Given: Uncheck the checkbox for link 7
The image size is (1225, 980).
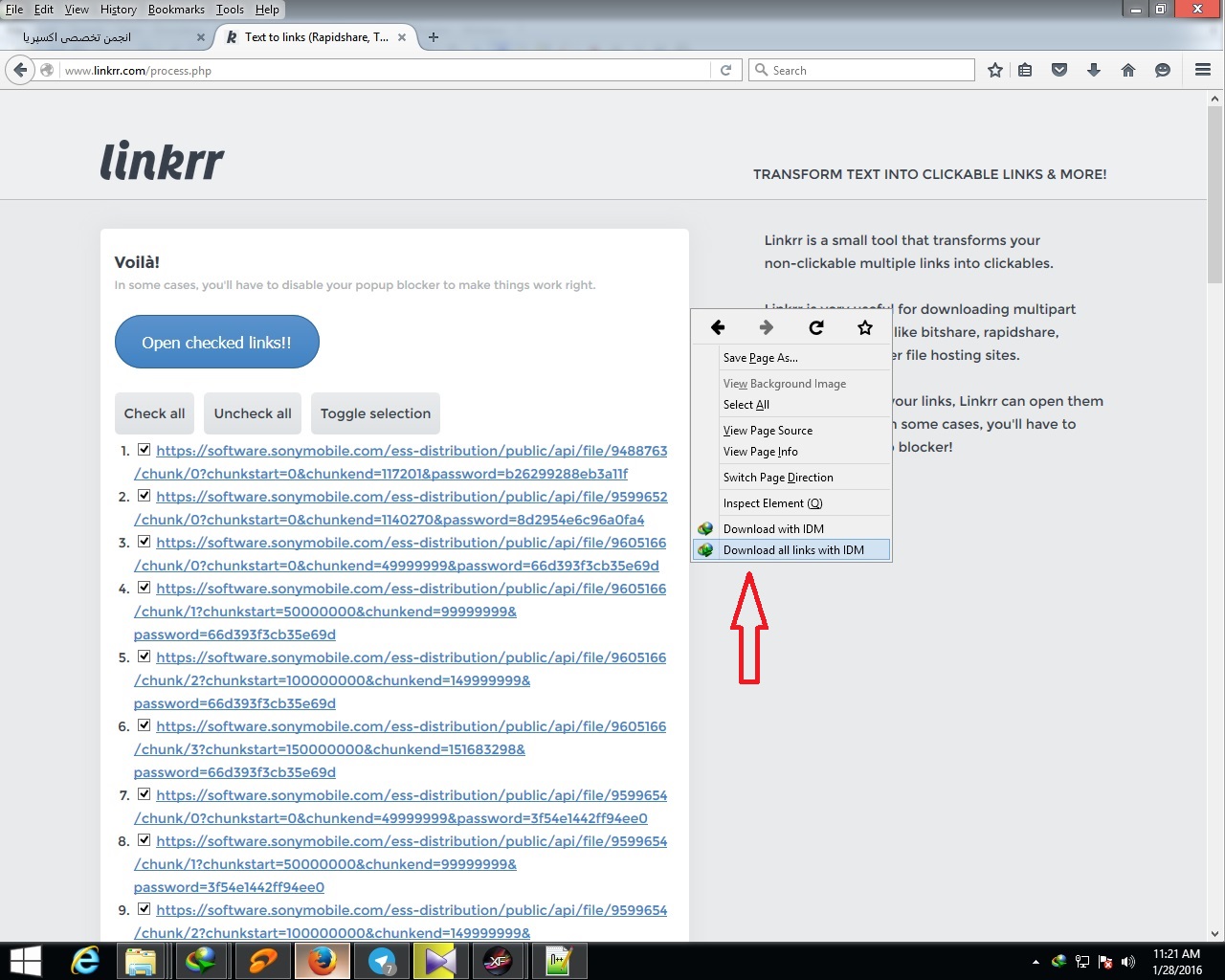Looking at the screenshot, I should 144,794.
